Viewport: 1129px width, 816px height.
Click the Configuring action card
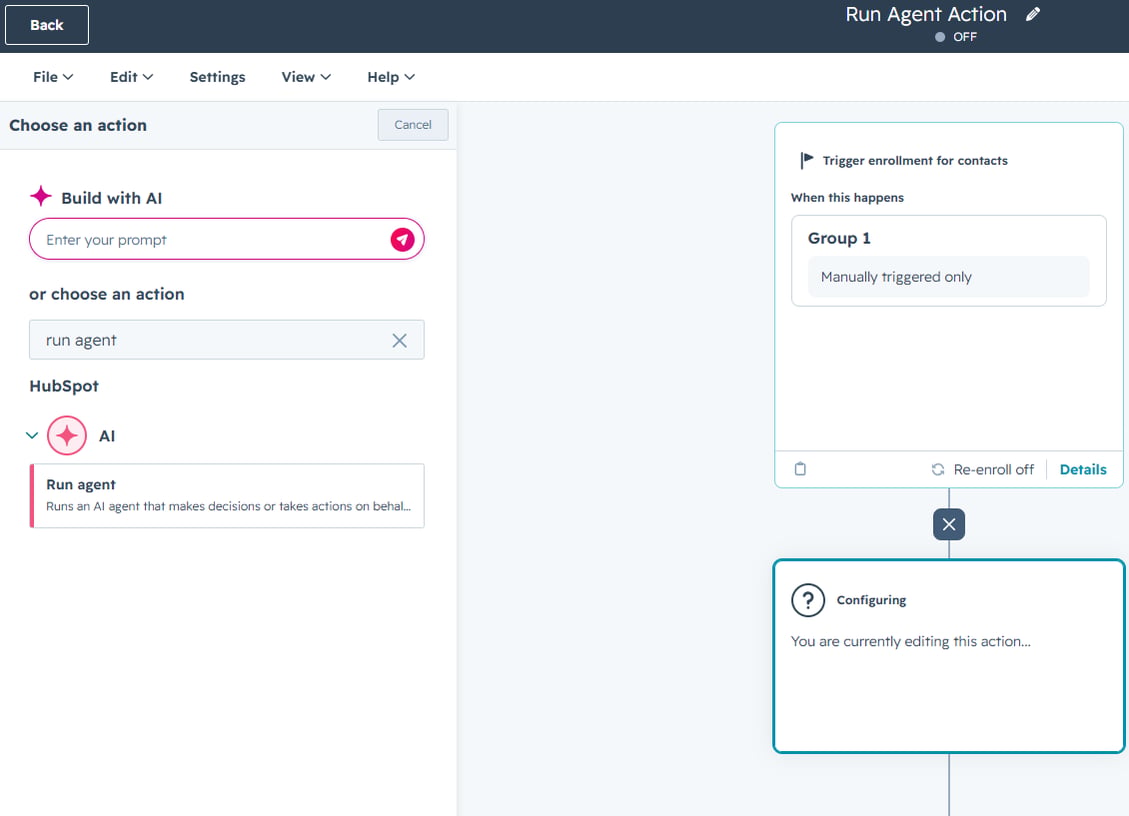(x=948, y=656)
